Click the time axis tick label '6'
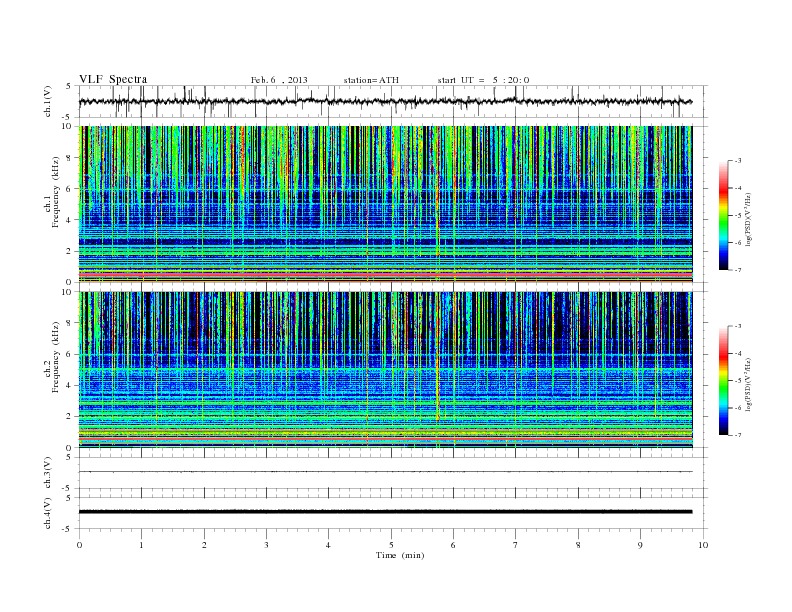 click(x=453, y=545)
